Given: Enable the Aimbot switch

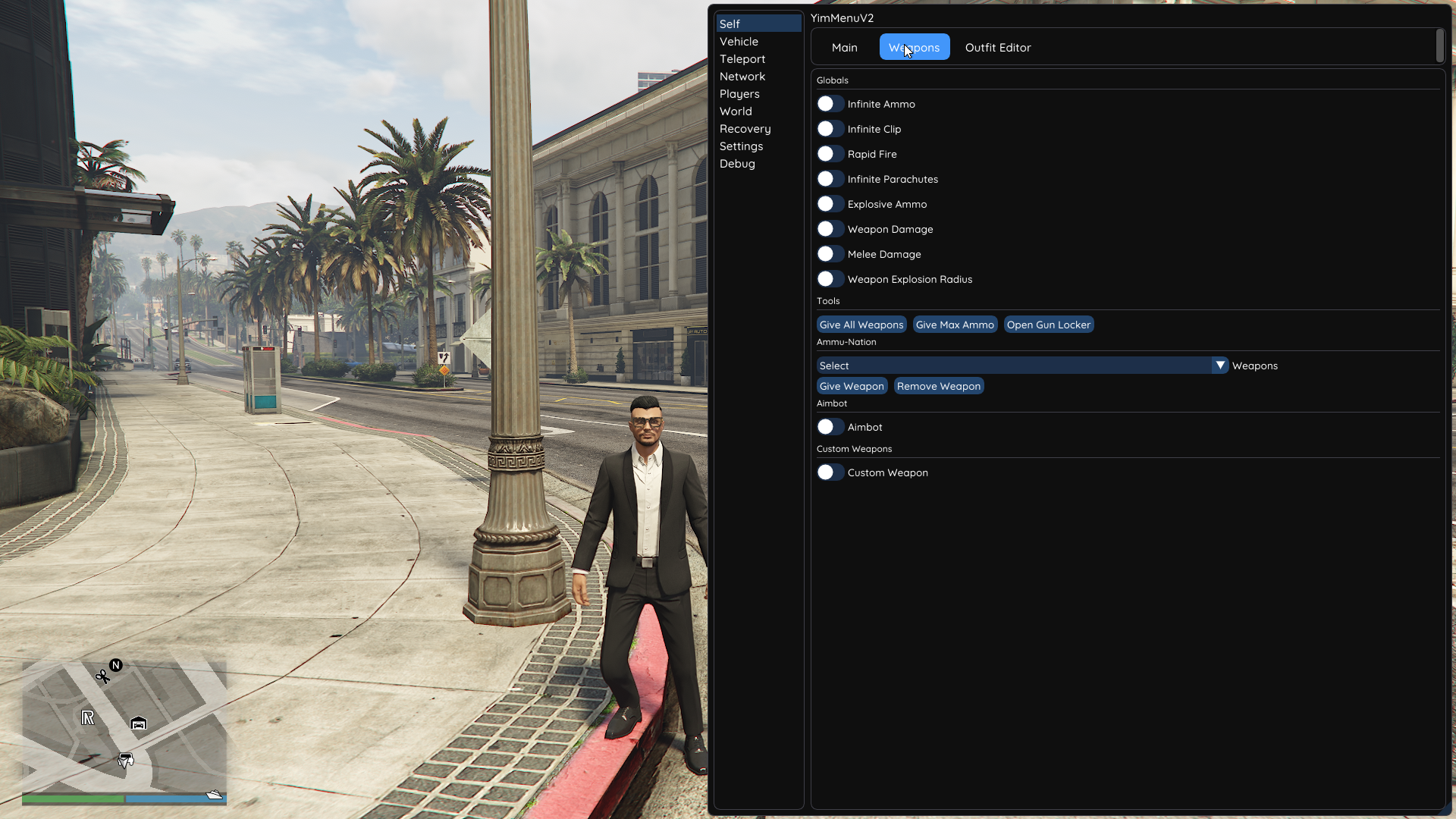Looking at the screenshot, I should click(830, 427).
